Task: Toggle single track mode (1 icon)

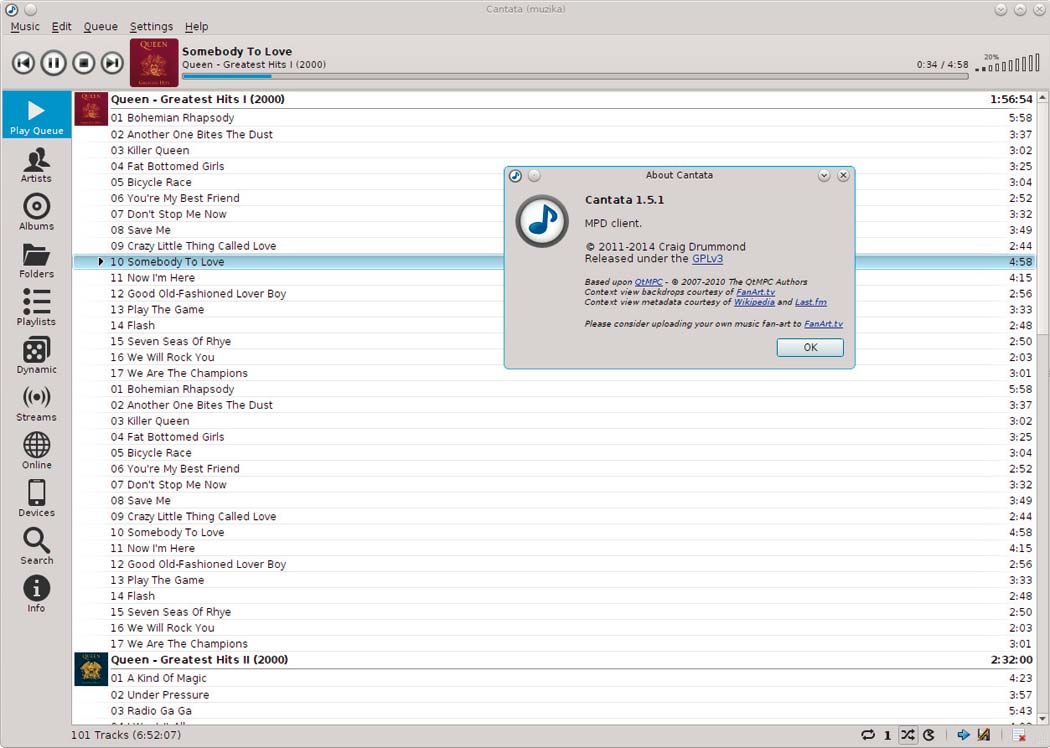Action: [887, 735]
